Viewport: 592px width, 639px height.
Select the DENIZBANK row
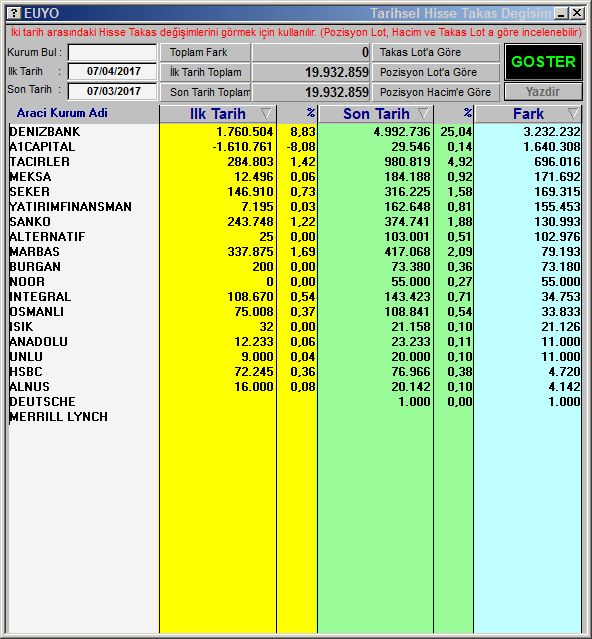[295, 132]
